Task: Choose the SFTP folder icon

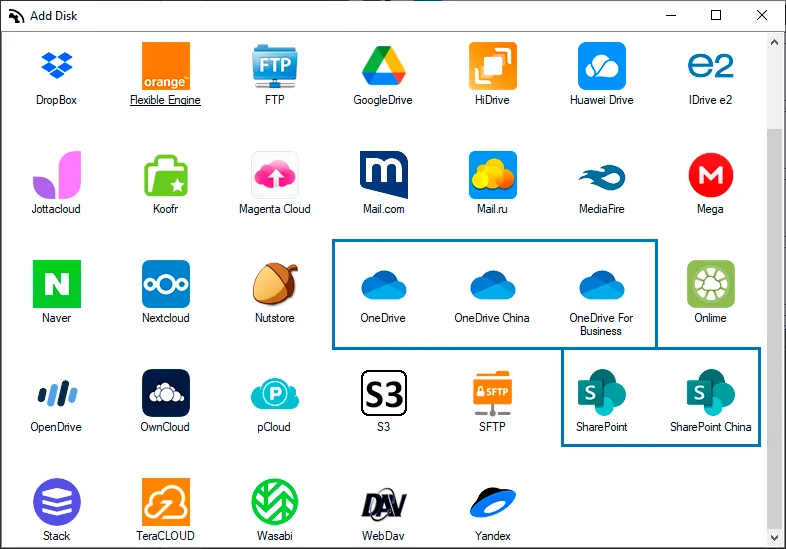Action: click(492, 393)
